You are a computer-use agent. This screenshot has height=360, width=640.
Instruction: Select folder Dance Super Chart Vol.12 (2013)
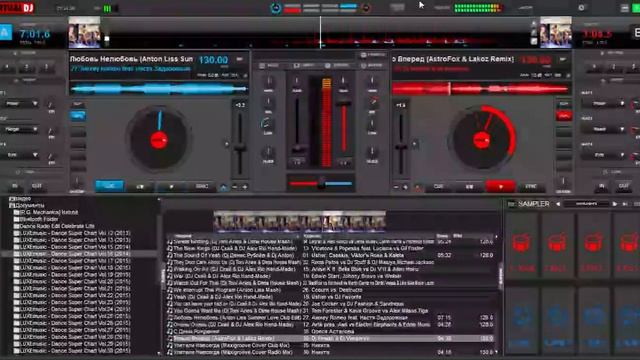tap(72, 233)
